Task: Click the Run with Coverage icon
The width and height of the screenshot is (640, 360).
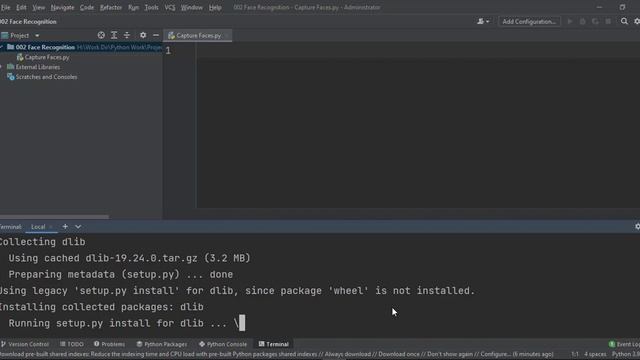Action: [595, 22]
